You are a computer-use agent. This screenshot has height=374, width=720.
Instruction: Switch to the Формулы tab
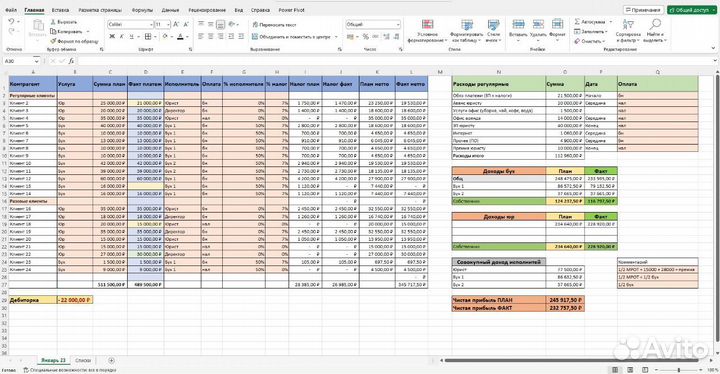(142, 10)
